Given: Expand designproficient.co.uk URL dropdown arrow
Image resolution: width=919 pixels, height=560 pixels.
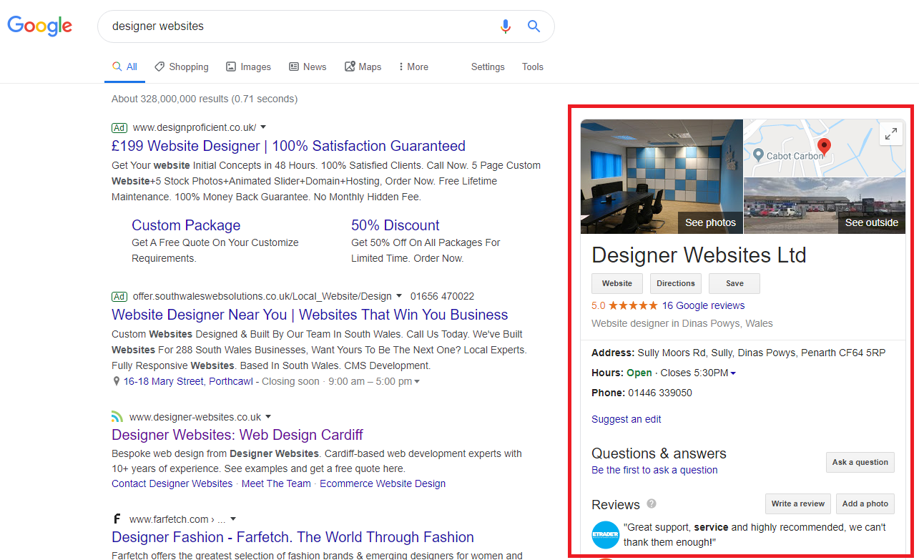Looking at the screenshot, I should 263,127.
